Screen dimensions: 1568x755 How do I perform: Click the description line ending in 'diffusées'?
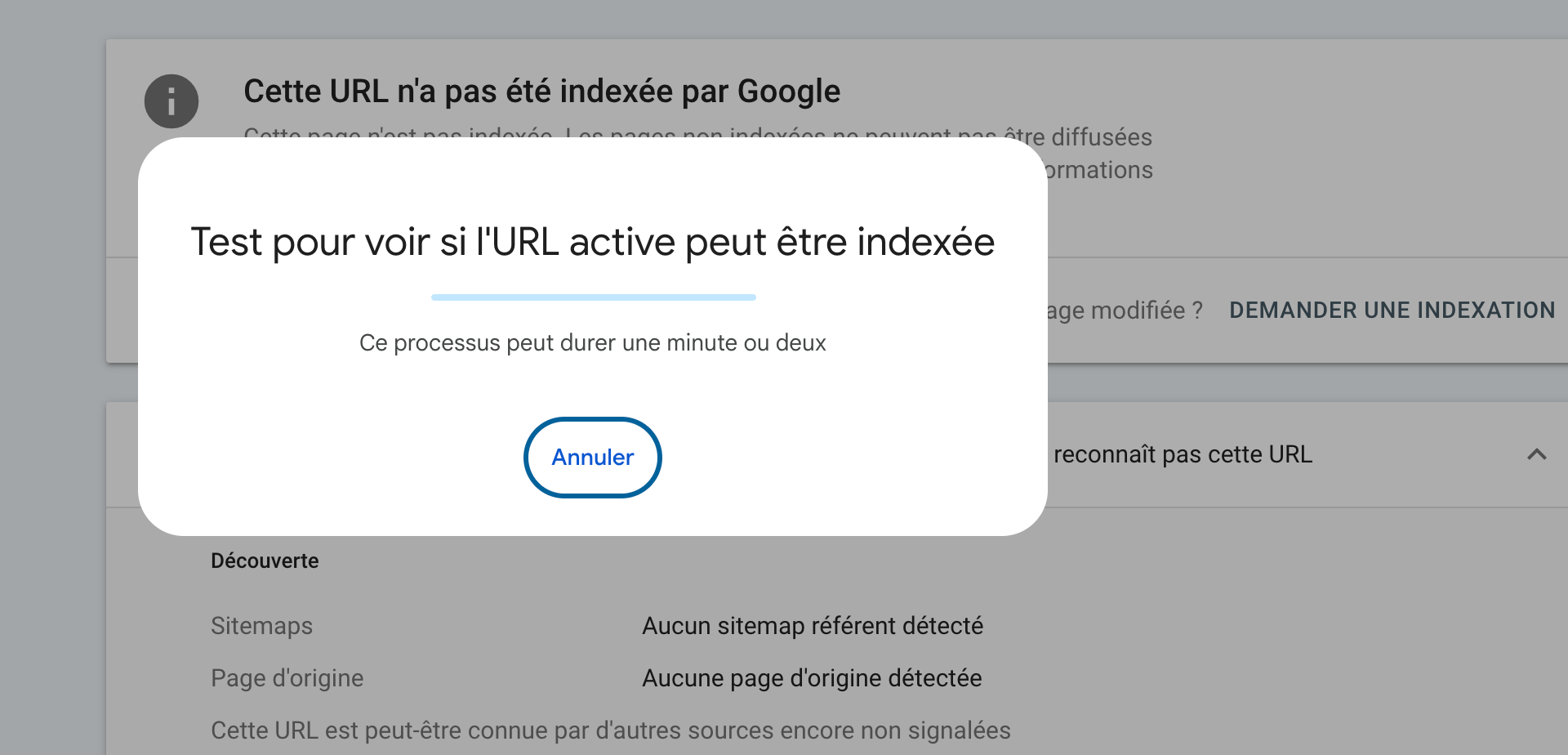1098,136
